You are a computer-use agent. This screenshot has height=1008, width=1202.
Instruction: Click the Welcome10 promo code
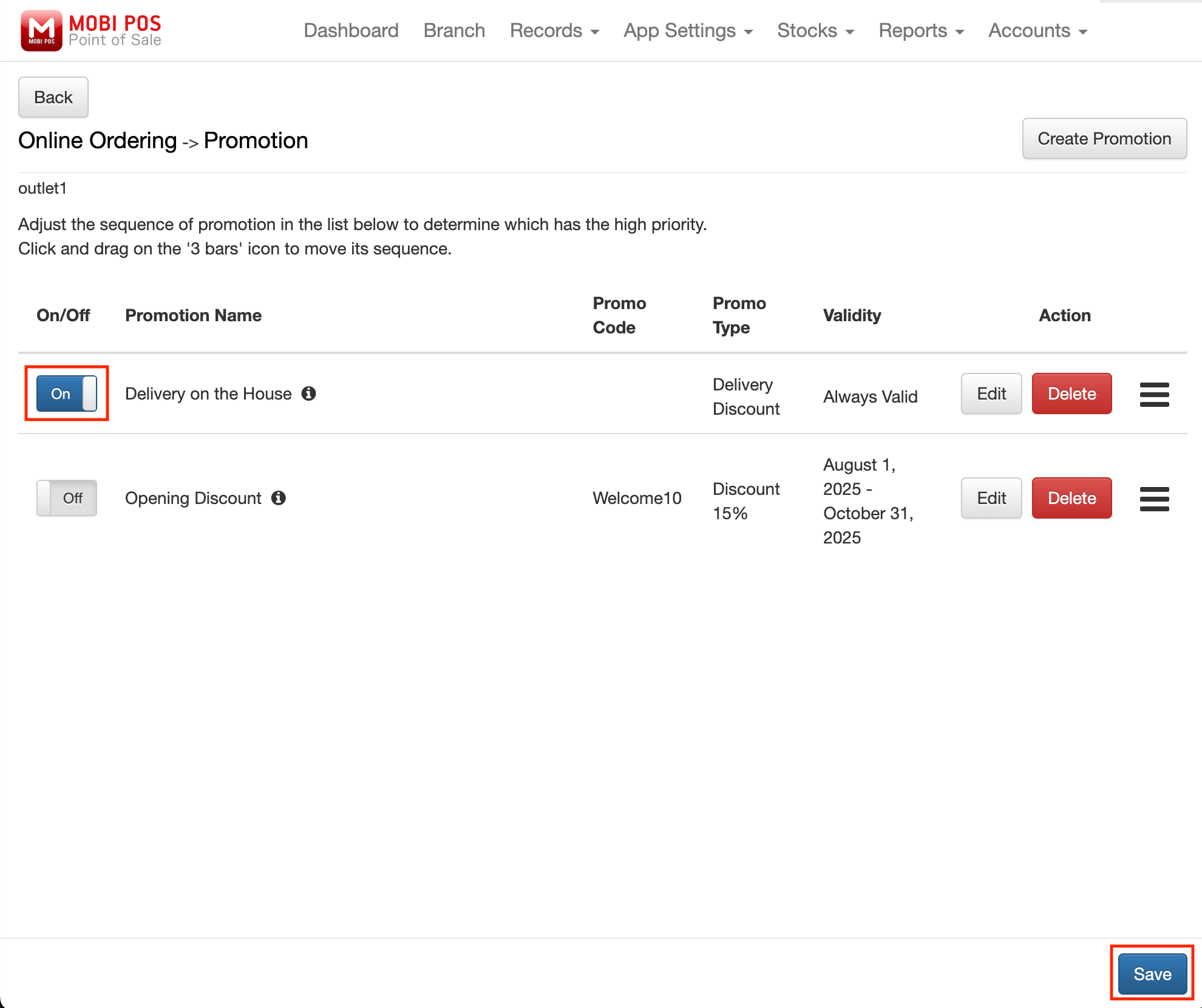(x=637, y=498)
